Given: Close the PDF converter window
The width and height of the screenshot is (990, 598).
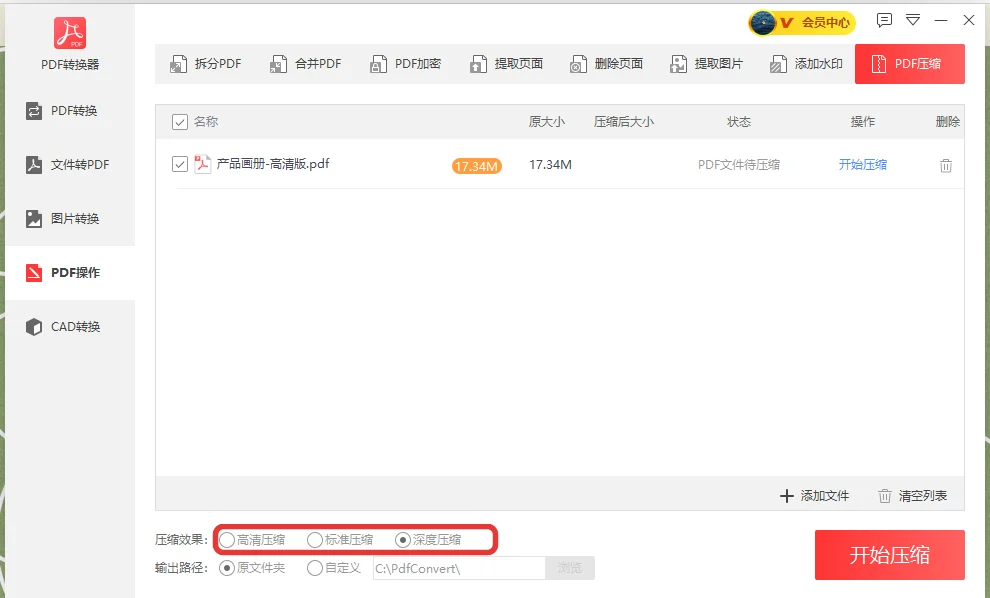Looking at the screenshot, I should [x=969, y=20].
